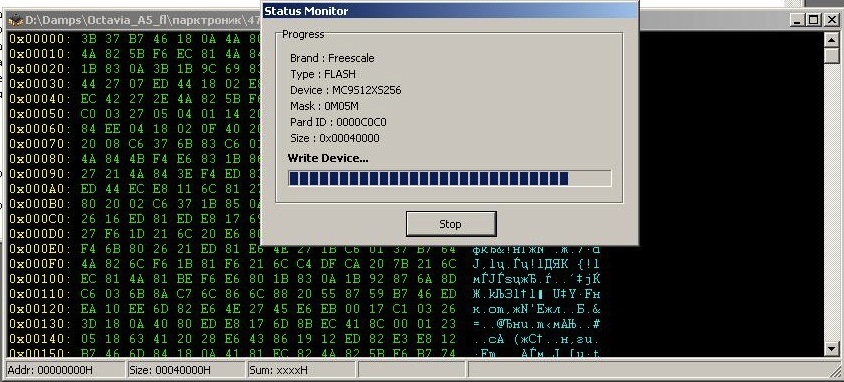Click the address 0x00060 row label
844x382 pixels.
coord(40,129)
